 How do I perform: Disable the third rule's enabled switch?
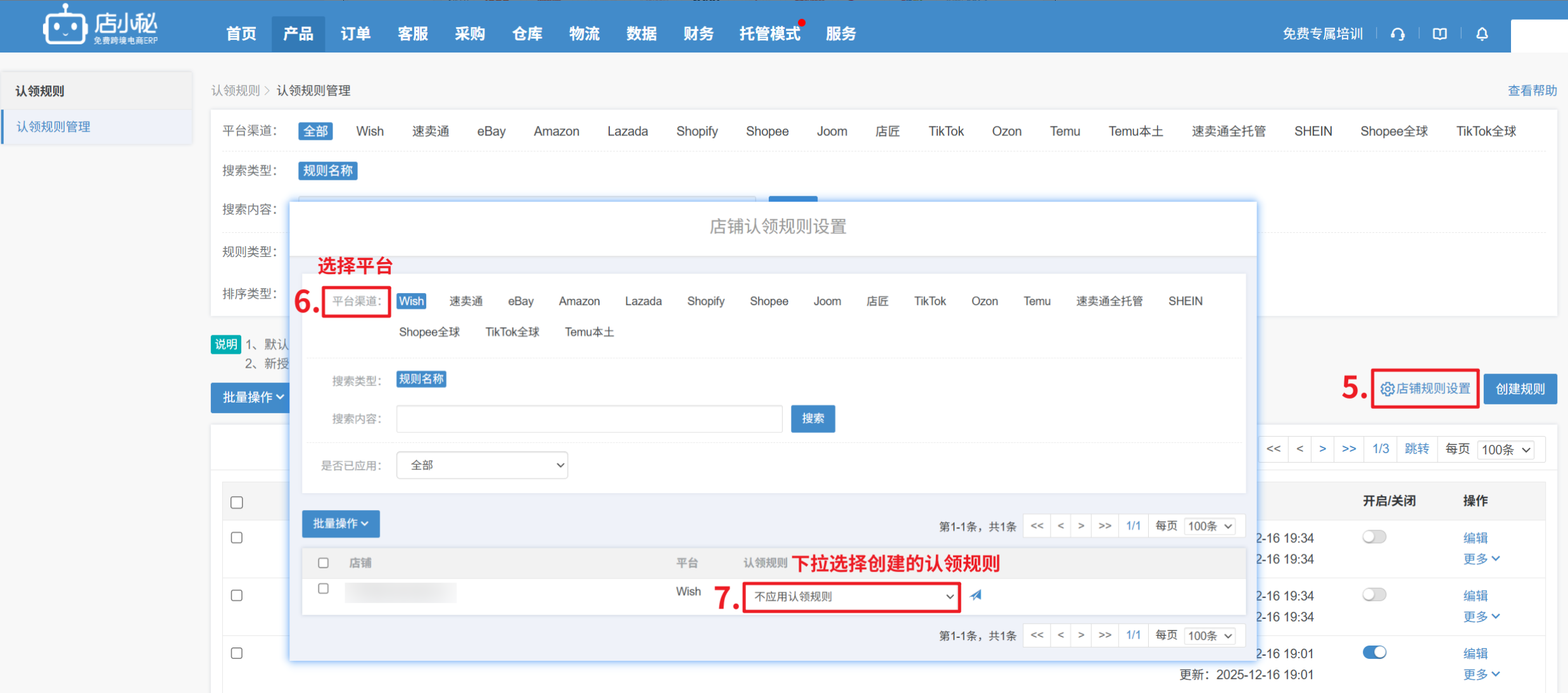point(1374,652)
